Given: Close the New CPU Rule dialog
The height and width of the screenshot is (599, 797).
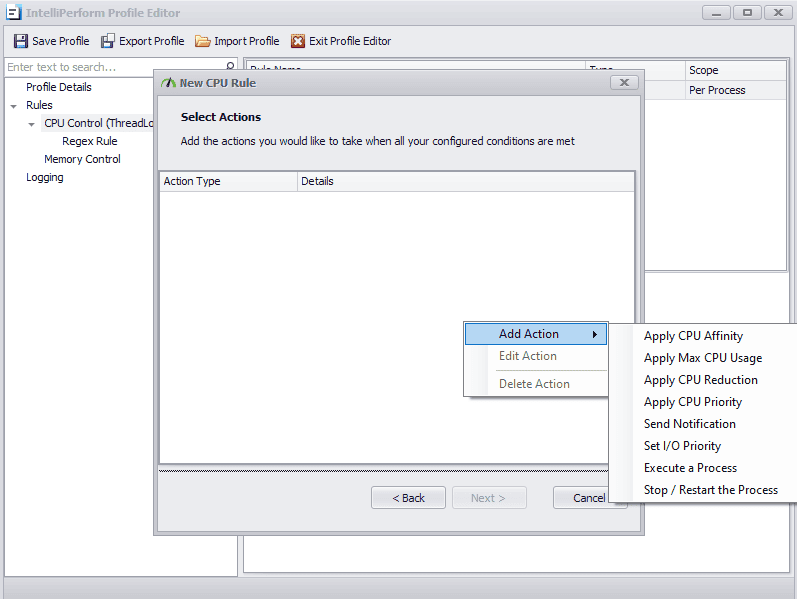Looking at the screenshot, I should click(624, 82).
